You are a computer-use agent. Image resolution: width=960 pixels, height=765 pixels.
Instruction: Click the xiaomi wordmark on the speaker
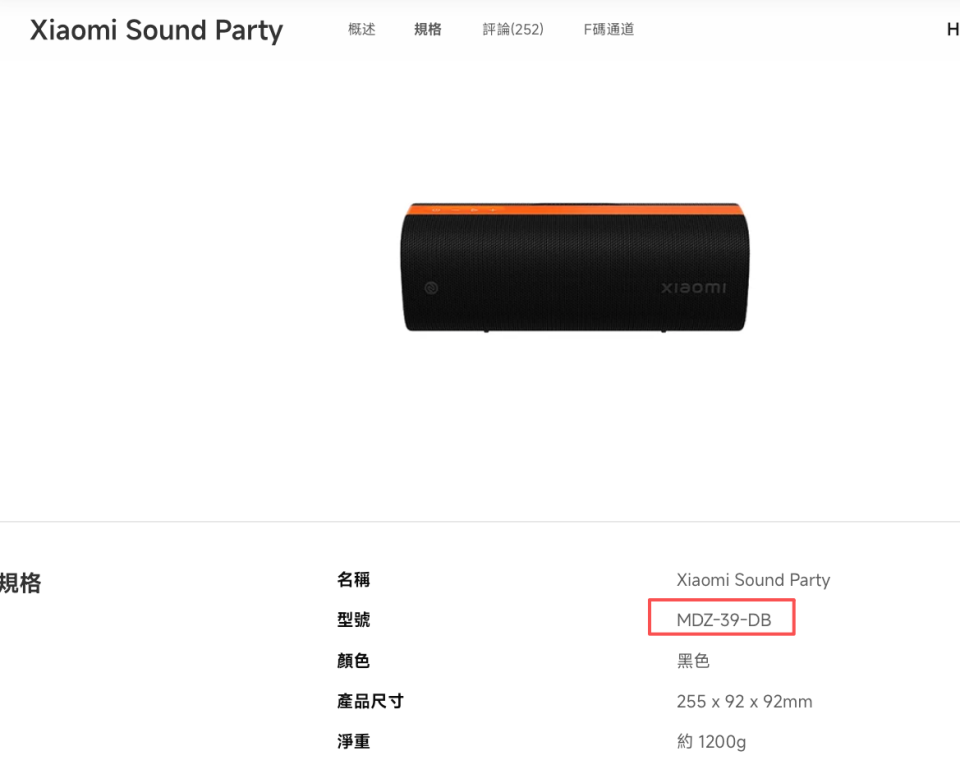click(x=694, y=288)
